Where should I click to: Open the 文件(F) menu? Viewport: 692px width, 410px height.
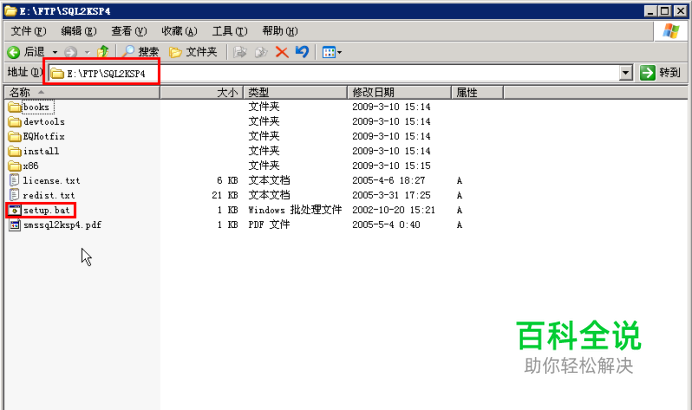click(x=28, y=31)
